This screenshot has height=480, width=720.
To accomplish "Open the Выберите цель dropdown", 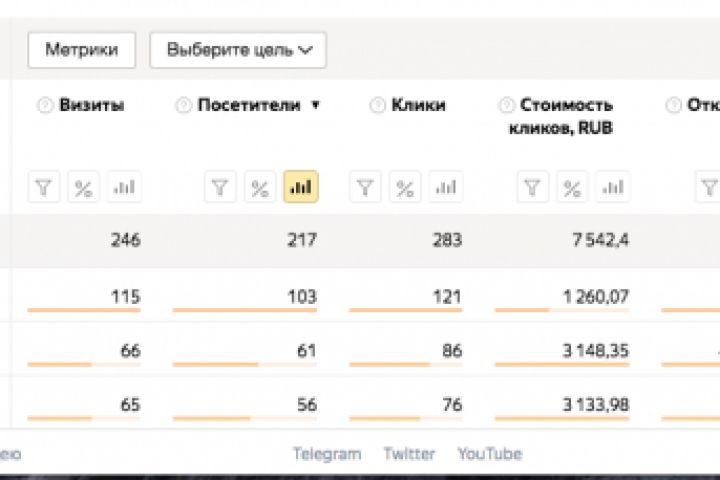I will [x=238, y=49].
